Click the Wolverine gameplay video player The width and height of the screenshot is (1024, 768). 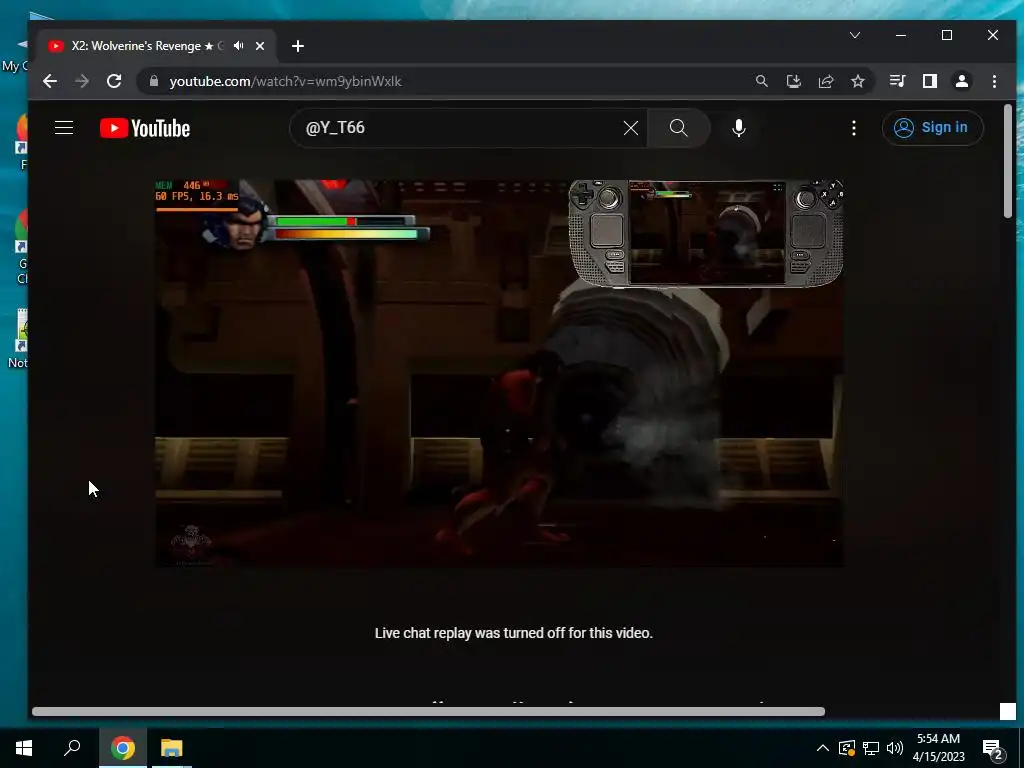point(499,373)
